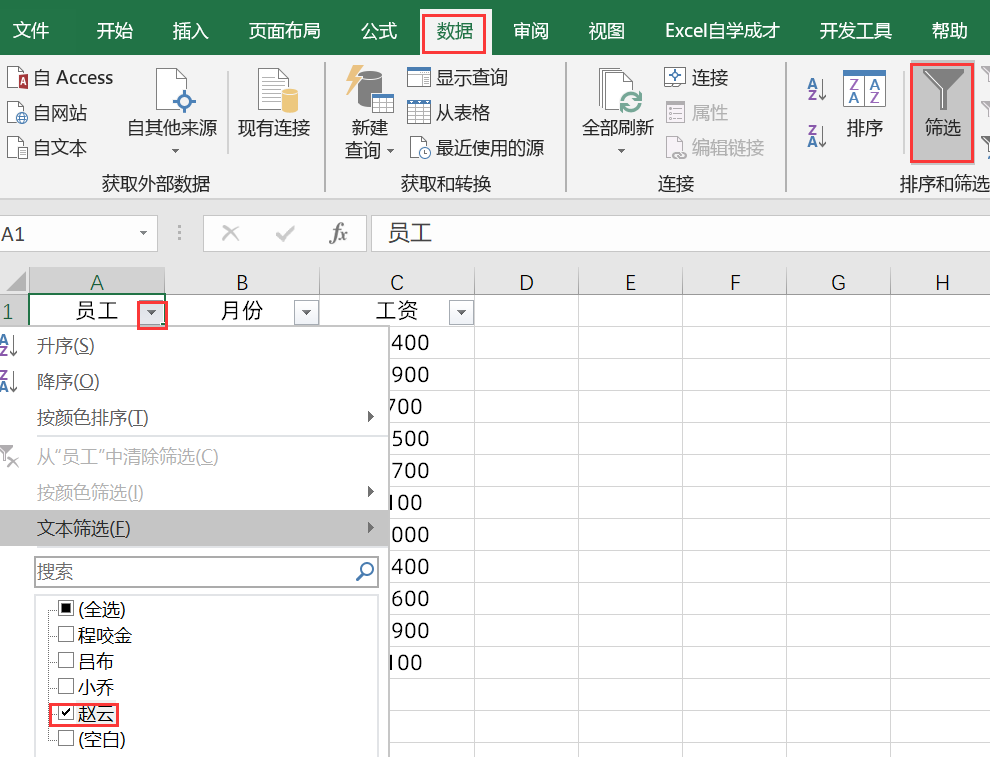Open the File (文件) tab
990x757 pixels.
pyautogui.click(x=30, y=30)
